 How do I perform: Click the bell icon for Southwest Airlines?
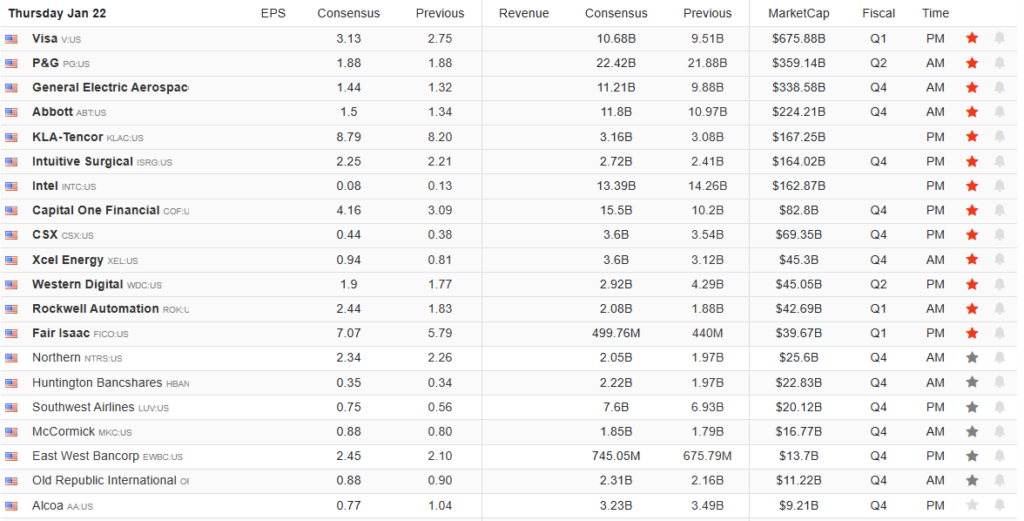pos(999,407)
